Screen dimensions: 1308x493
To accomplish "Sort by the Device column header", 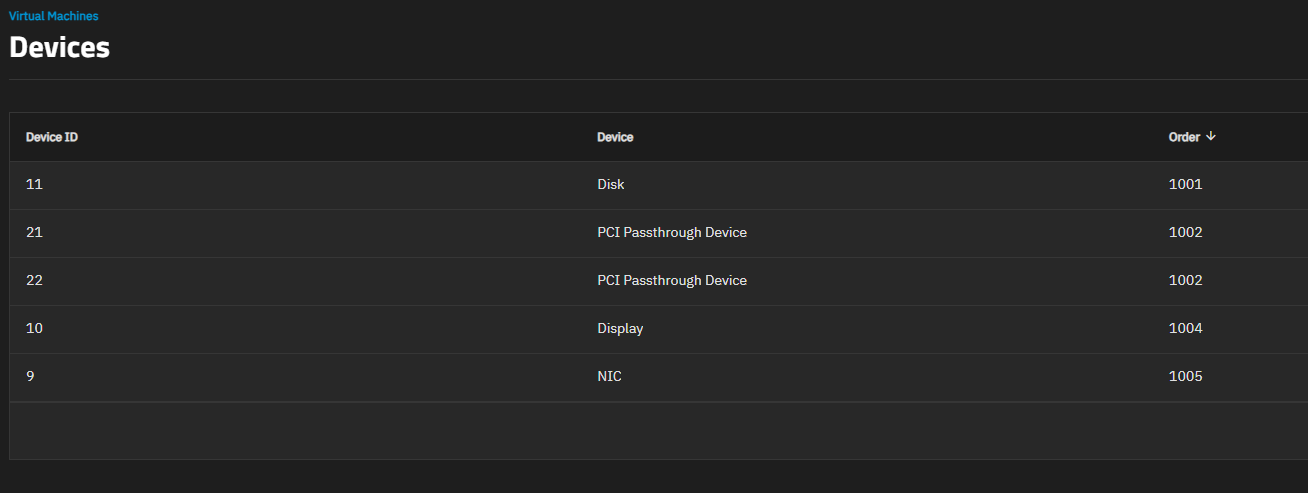I will click(615, 137).
